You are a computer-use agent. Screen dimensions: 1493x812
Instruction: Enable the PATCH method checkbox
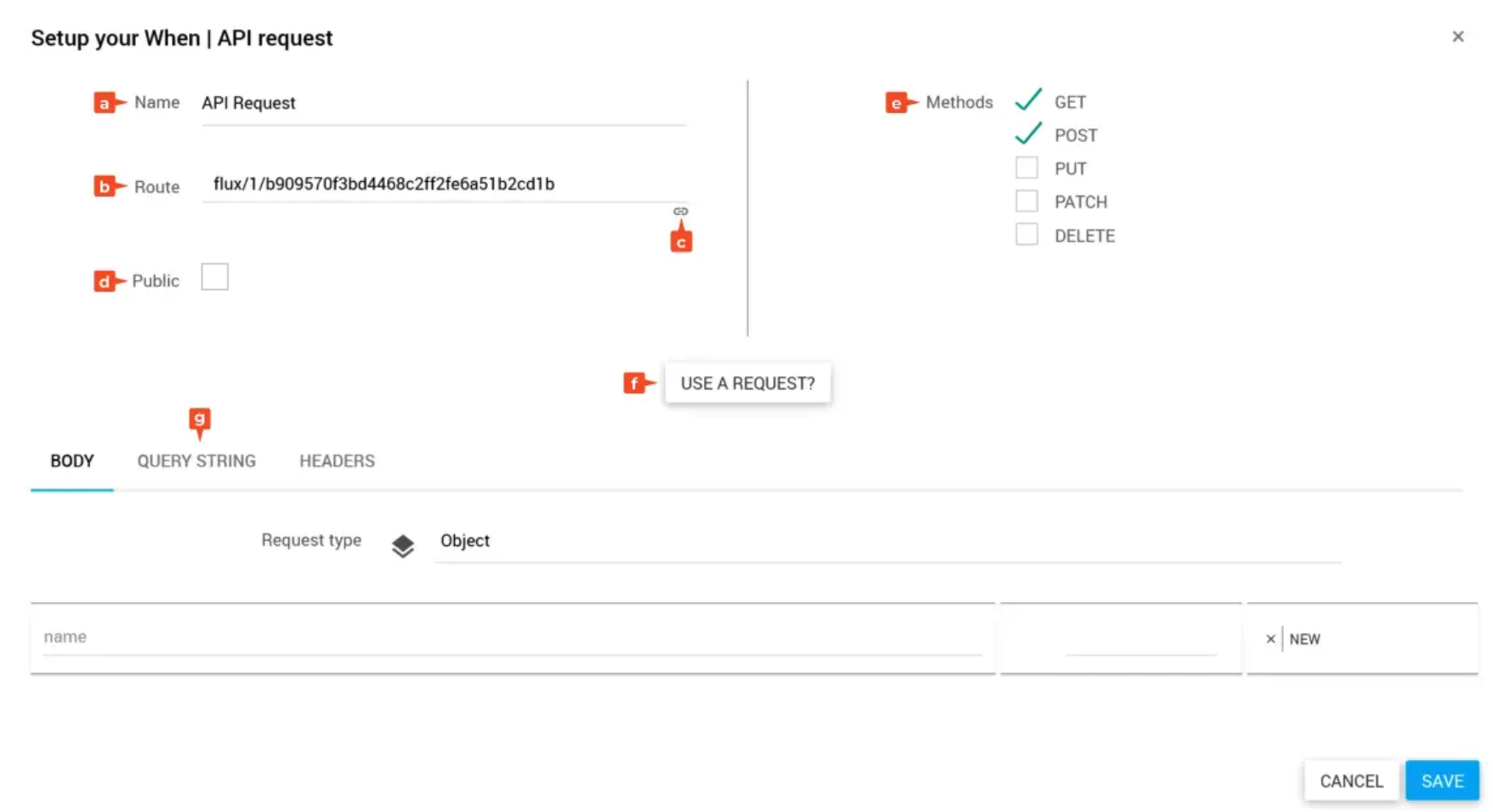pos(1026,202)
